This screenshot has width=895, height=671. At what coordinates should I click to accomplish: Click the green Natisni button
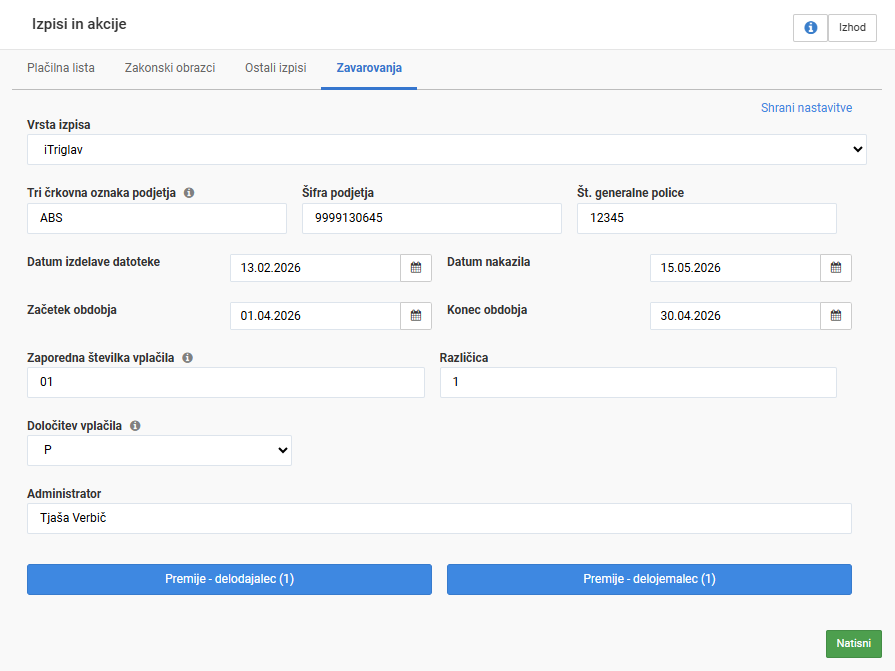(x=854, y=644)
